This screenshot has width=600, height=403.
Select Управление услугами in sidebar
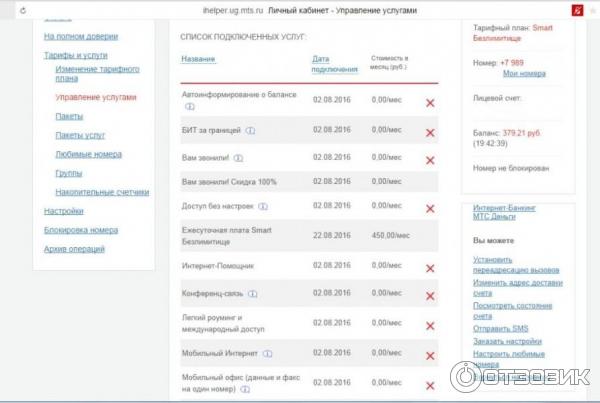coord(96,97)
